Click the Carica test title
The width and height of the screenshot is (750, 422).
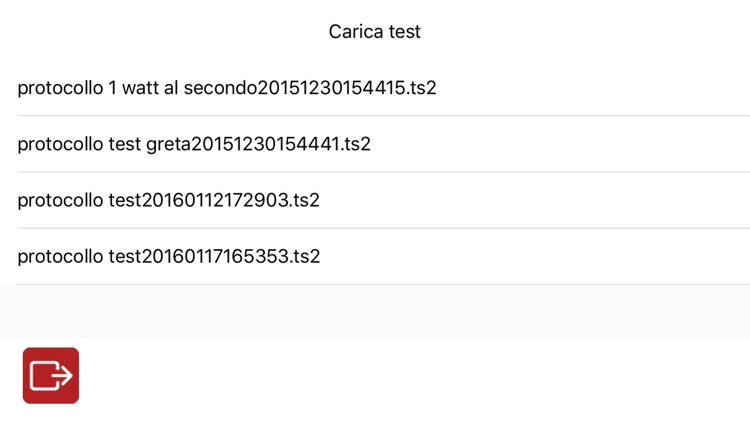375,32
